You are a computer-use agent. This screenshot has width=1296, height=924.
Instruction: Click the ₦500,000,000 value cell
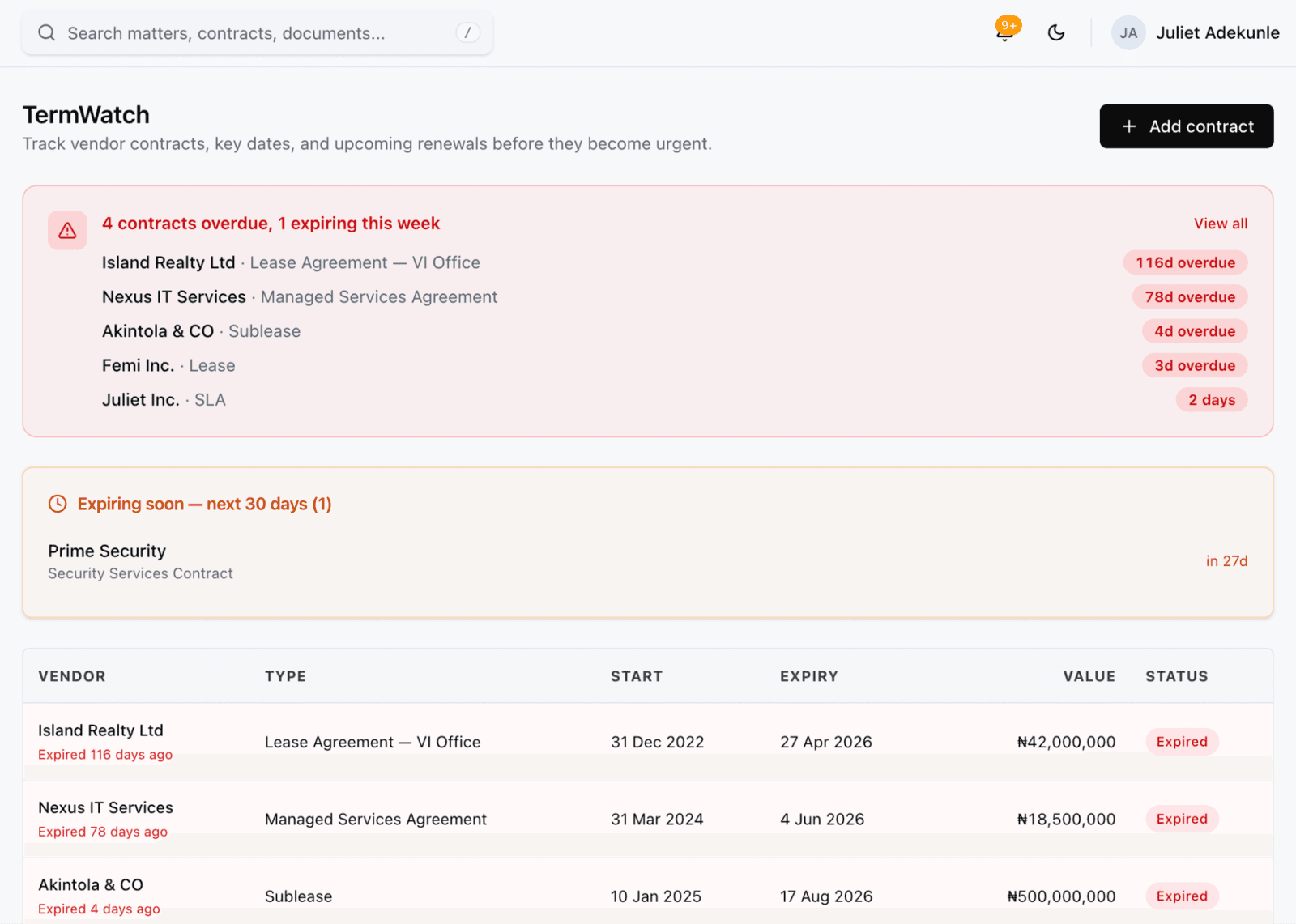tap(1061, 896)
